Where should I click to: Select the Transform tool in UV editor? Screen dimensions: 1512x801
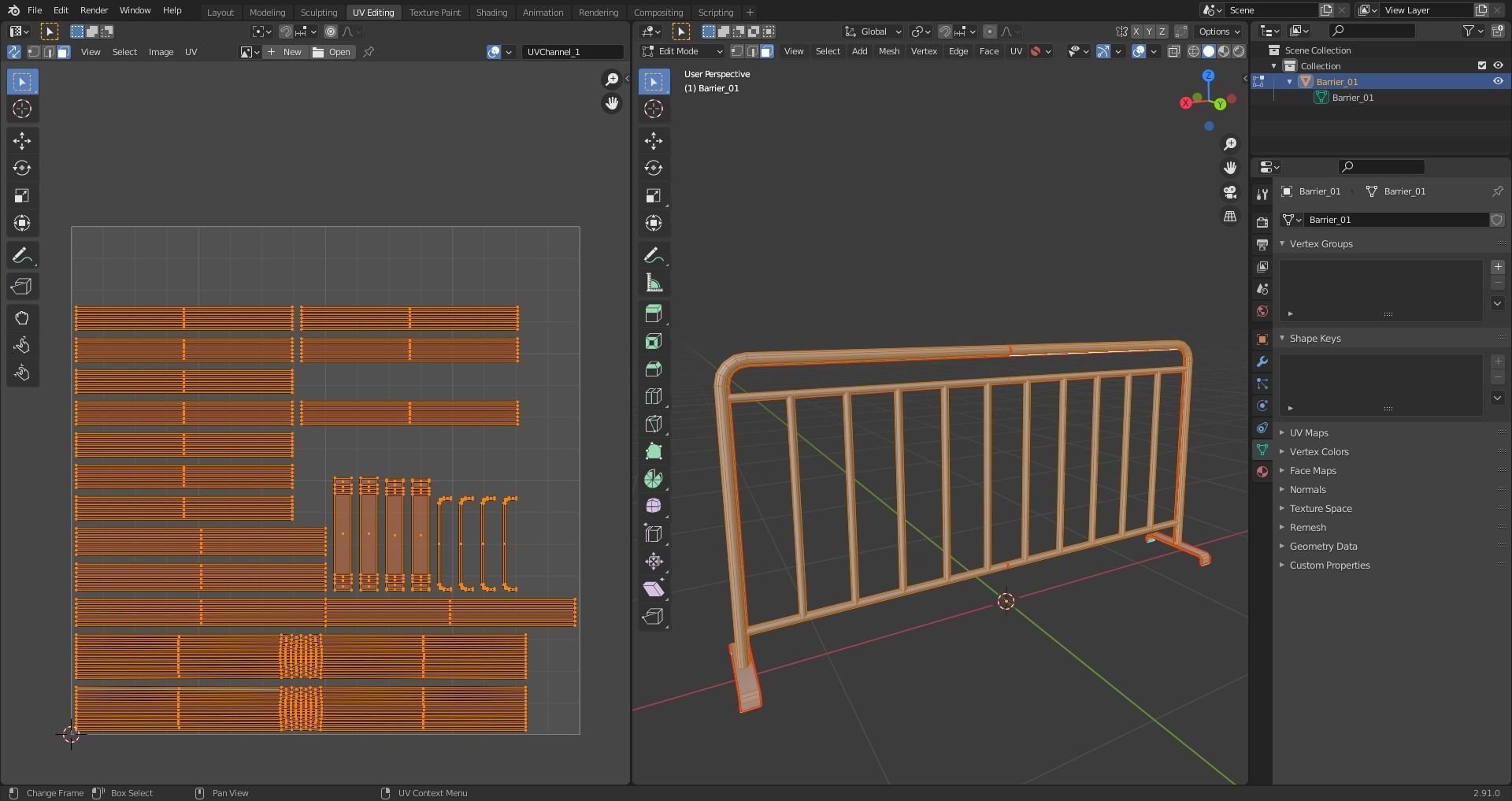point(22,223)
